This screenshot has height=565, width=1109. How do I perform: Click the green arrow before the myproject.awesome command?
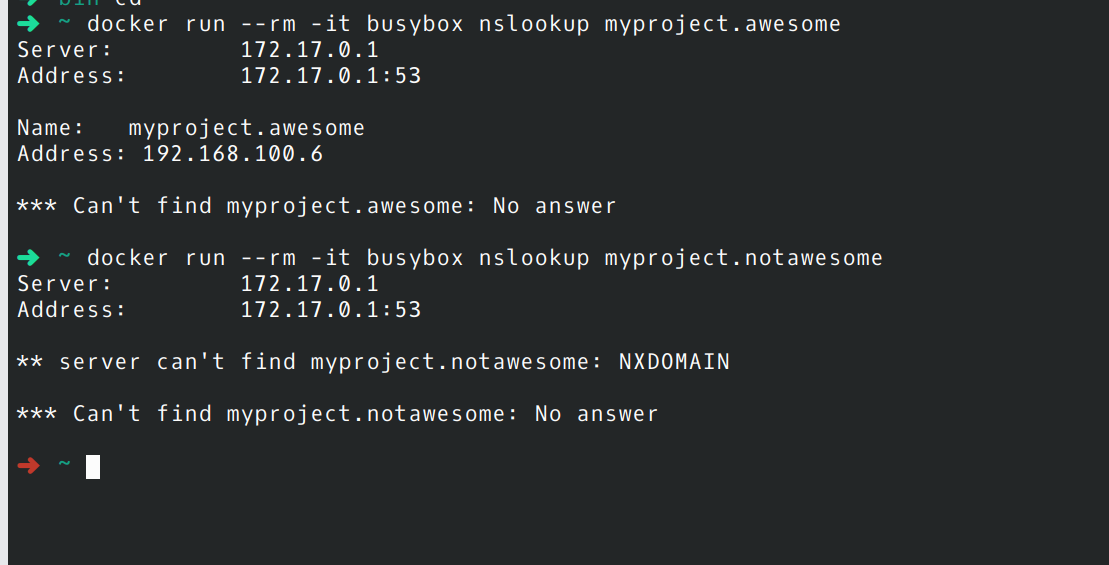pos(28,23)
